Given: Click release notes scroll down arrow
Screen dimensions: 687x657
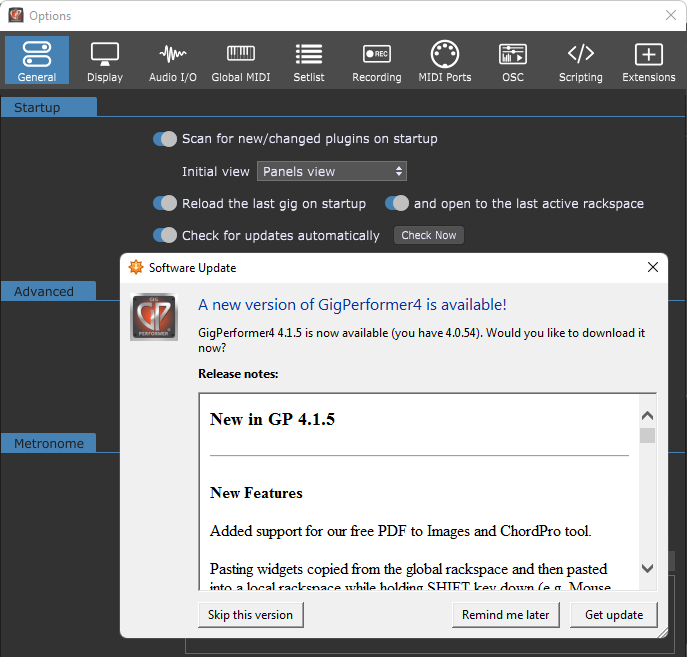Looking at the screenshot, I should coord(648,569).
